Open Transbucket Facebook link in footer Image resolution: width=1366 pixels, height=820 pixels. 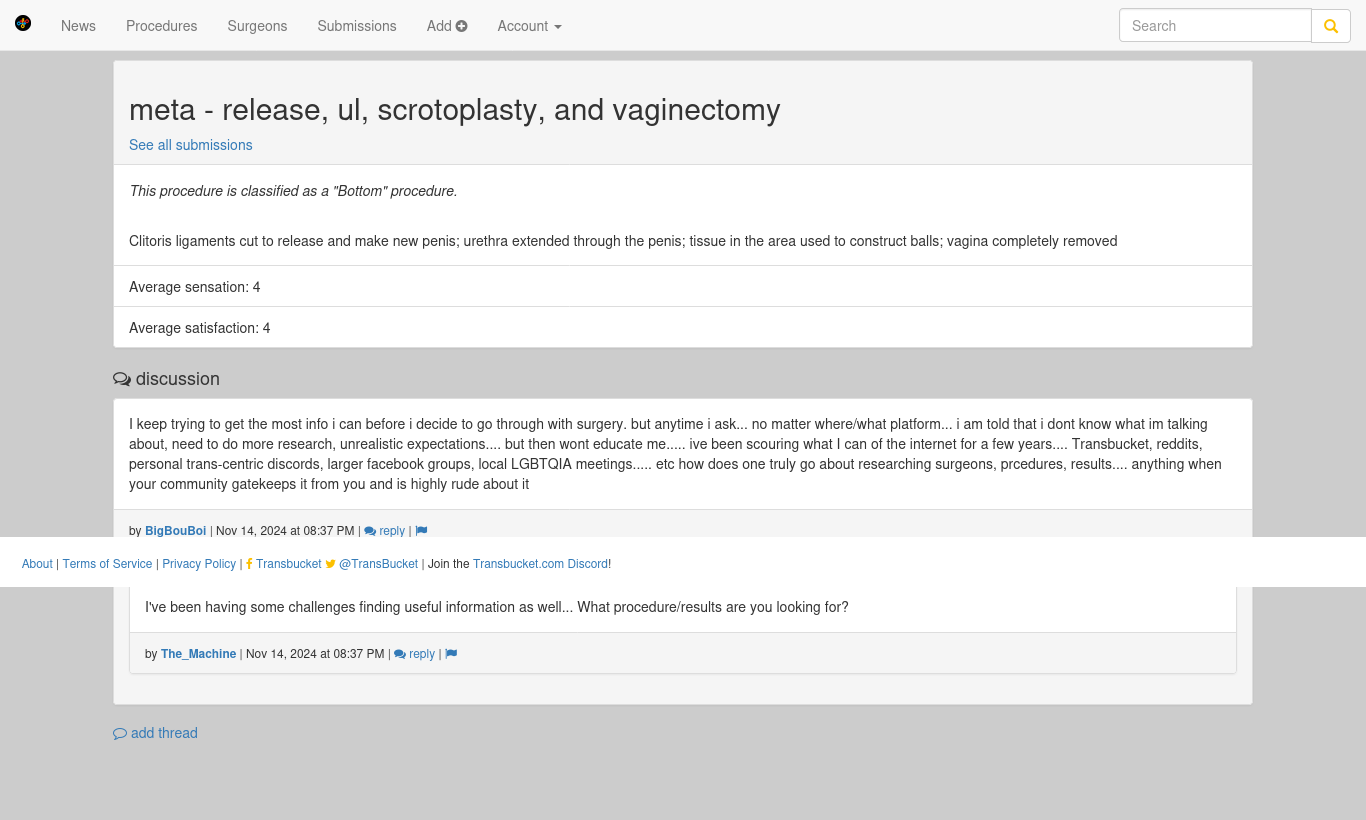point(284,564)
